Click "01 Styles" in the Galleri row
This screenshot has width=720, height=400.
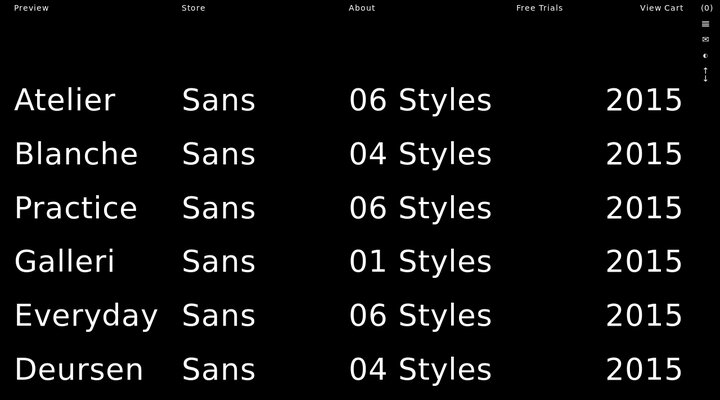(420, 262)
